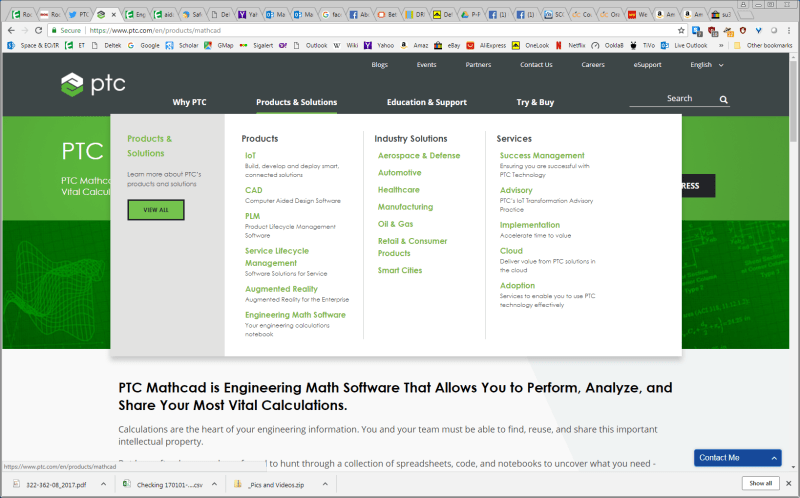Open the Deltek bookmark

106,45
